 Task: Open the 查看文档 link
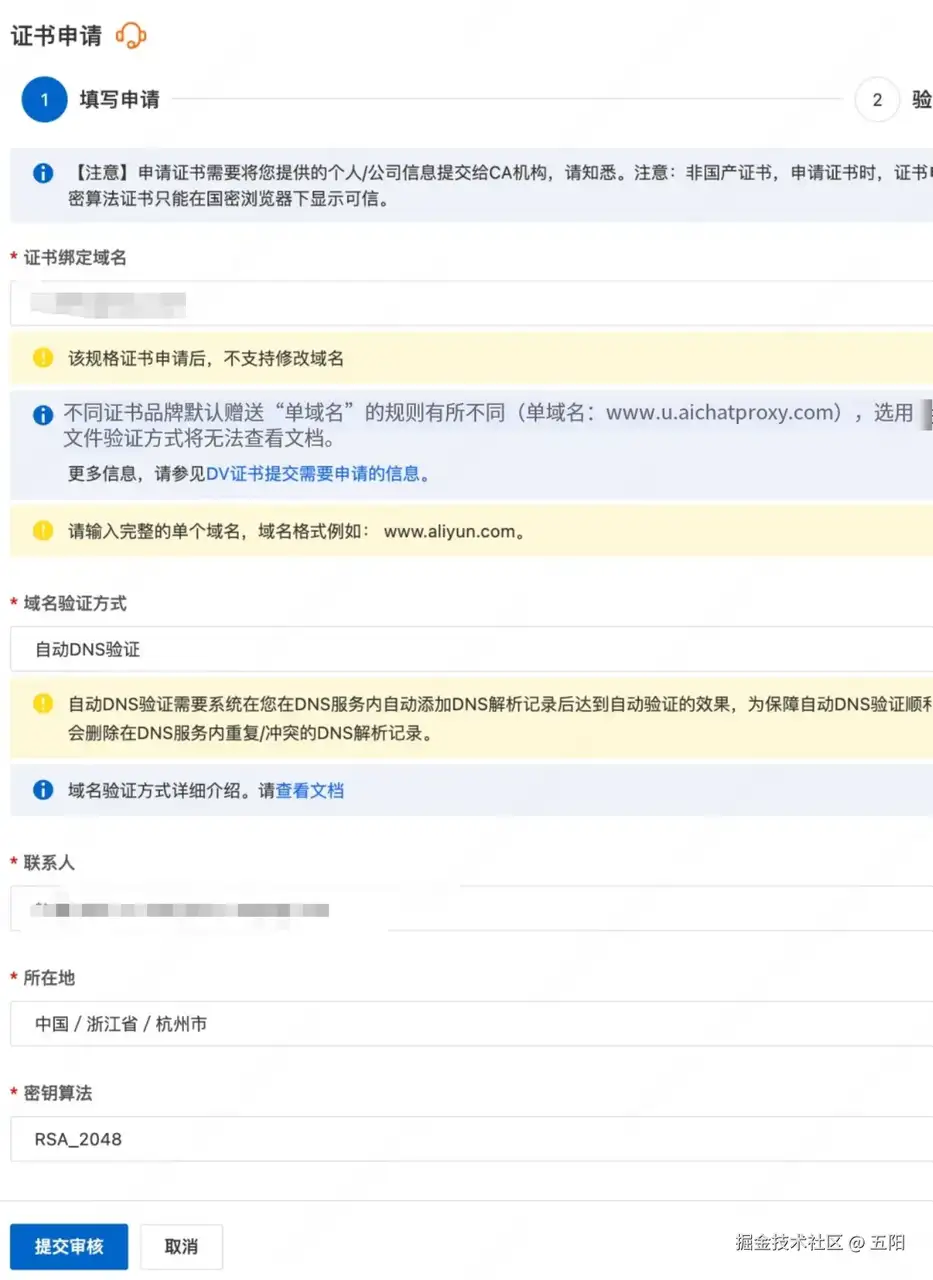click(310, 790)
